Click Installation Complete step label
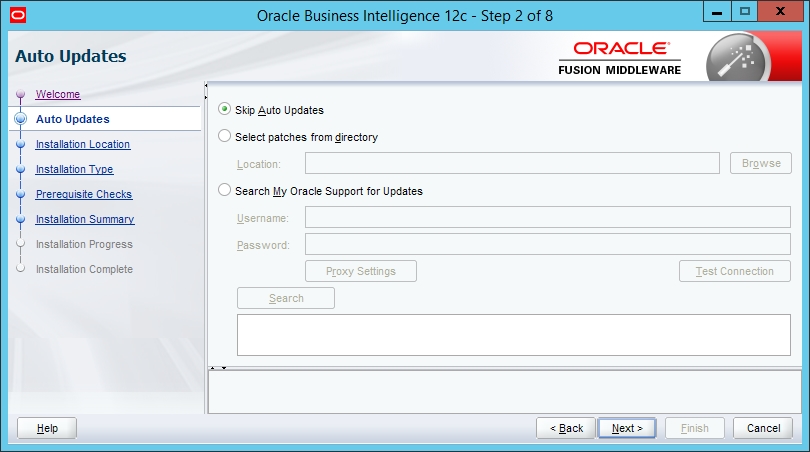810x452 pixels. (84, 269)
